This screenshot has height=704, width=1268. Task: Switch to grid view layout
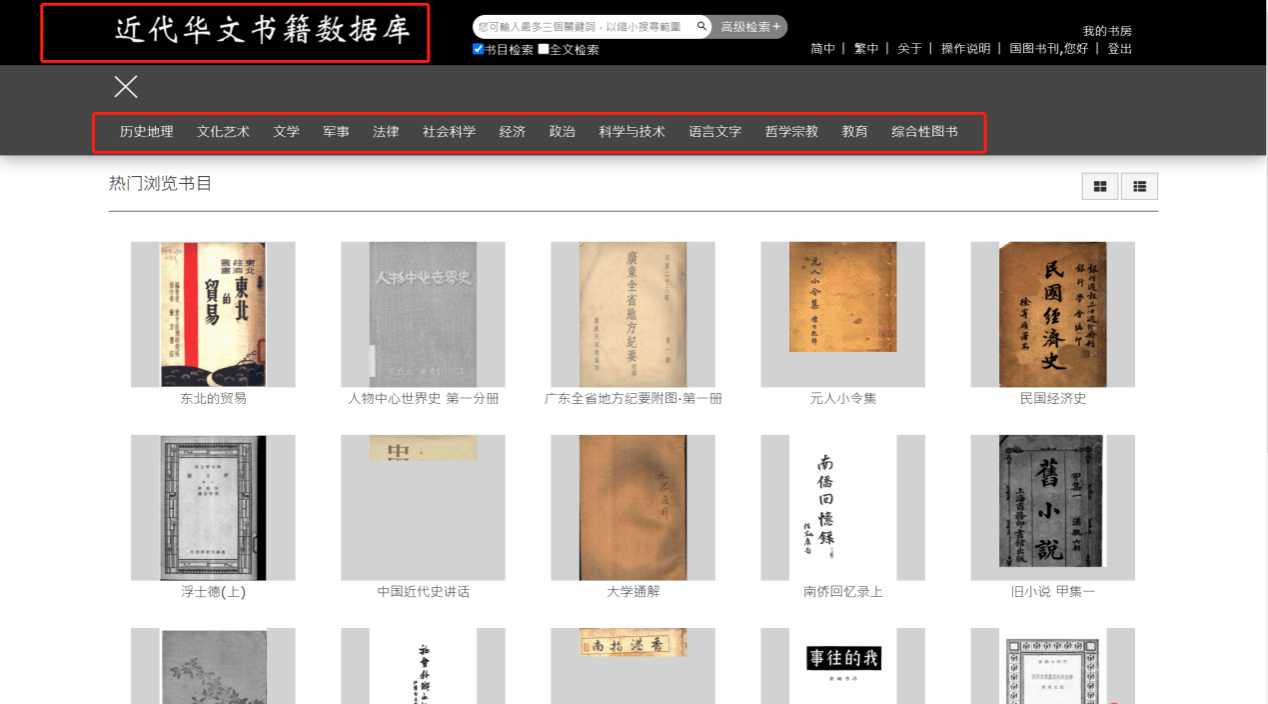1100,186
